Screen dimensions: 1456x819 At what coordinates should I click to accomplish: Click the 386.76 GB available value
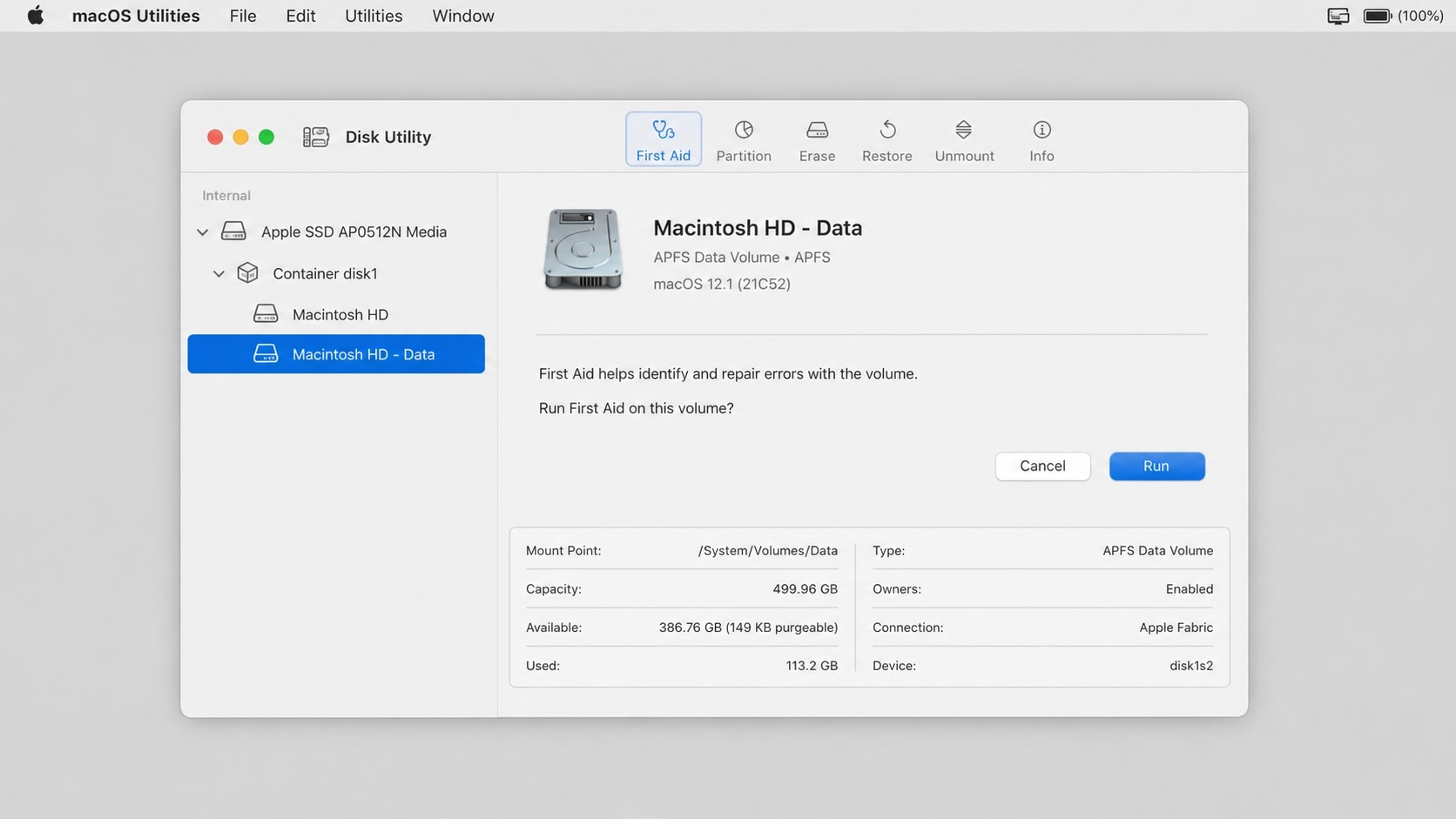[748, 628]
